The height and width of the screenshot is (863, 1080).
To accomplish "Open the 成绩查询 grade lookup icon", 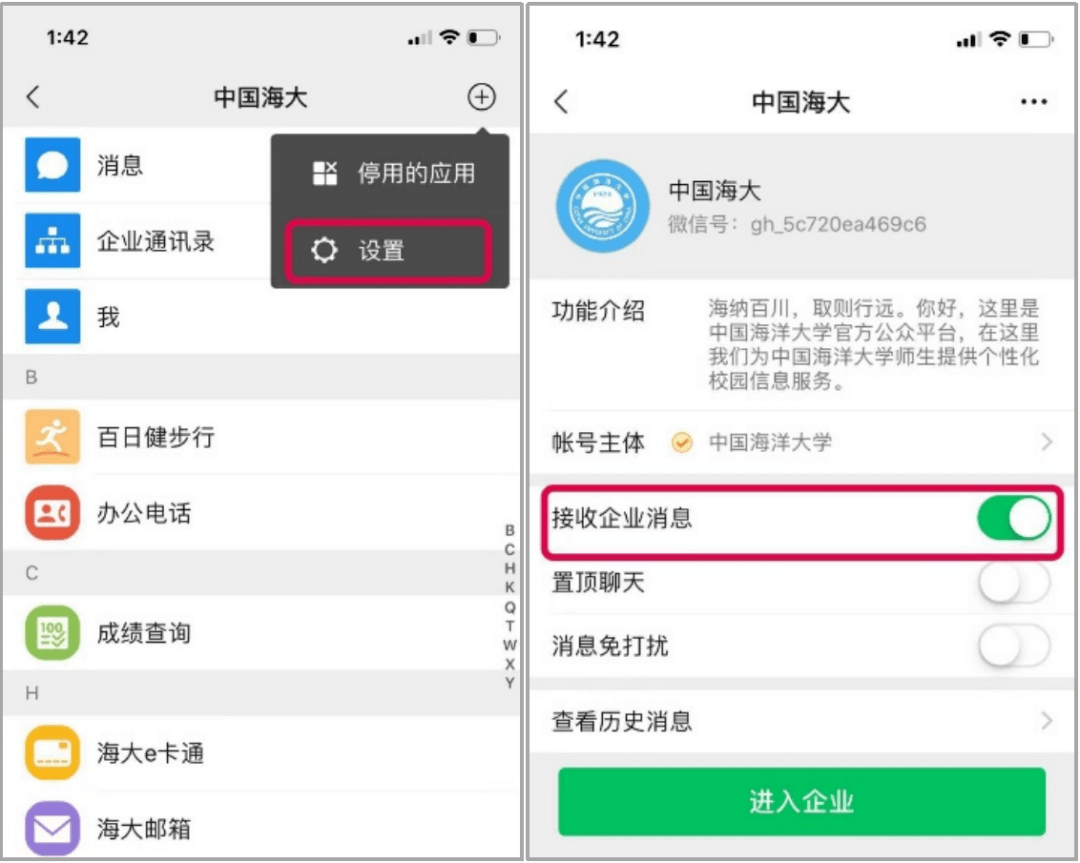I will (52, 632).
